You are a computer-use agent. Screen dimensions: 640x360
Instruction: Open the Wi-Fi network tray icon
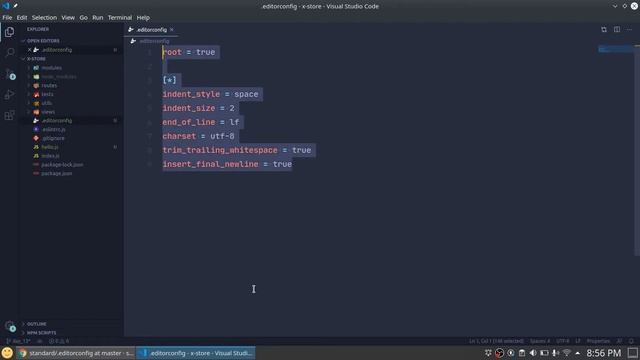pos(567,353)
